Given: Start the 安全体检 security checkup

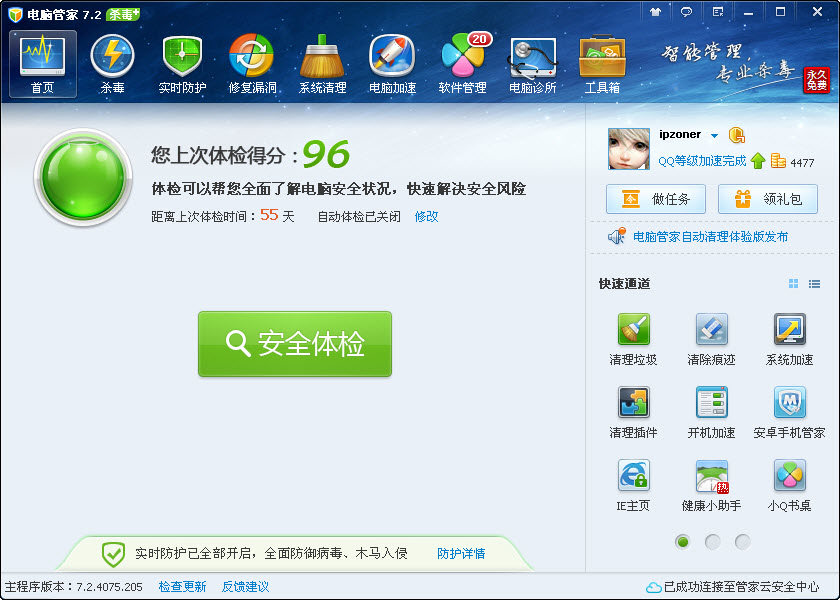Looking at the screenshot, I should pos(295,344).
